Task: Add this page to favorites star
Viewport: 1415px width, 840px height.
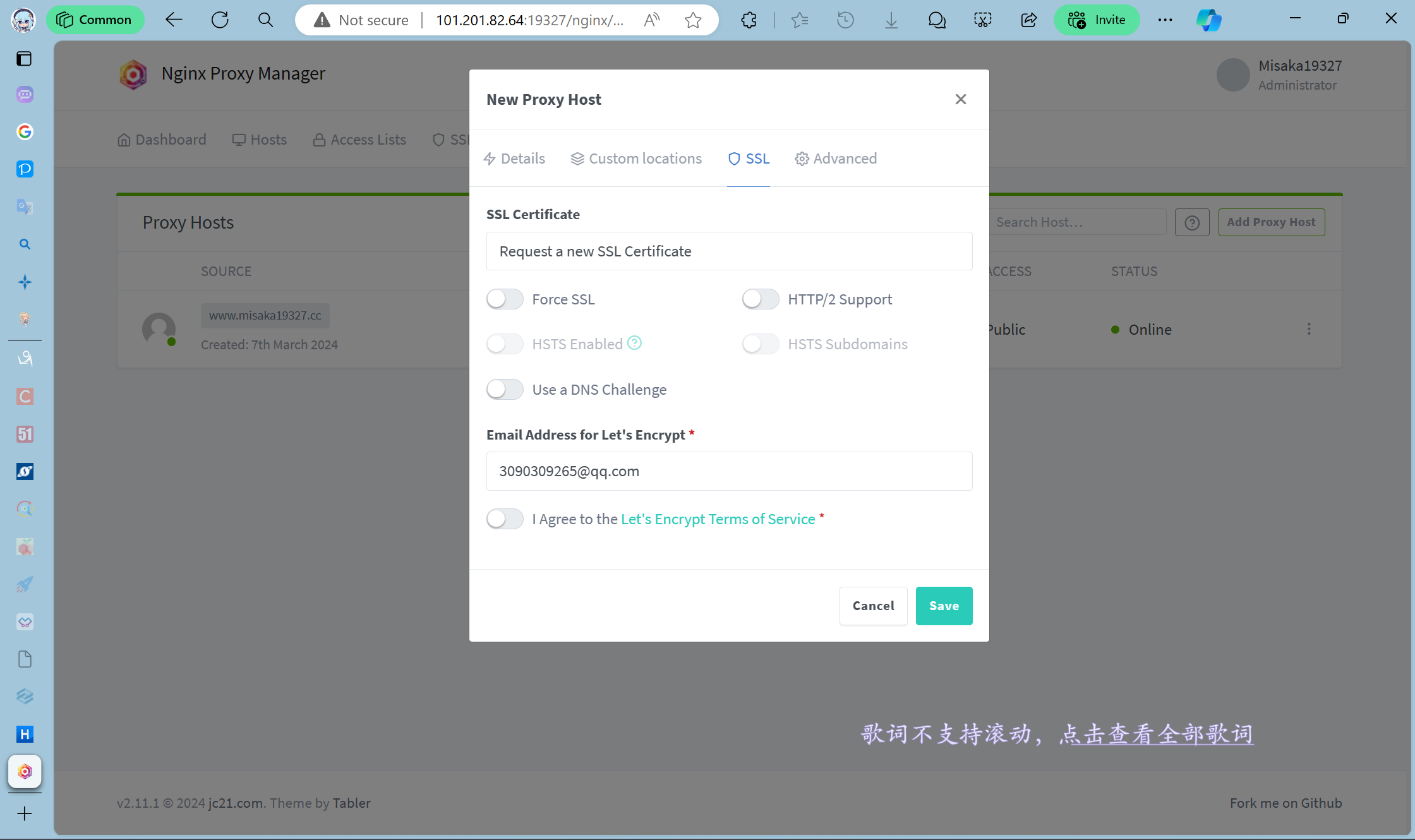Action: (693, 20)
